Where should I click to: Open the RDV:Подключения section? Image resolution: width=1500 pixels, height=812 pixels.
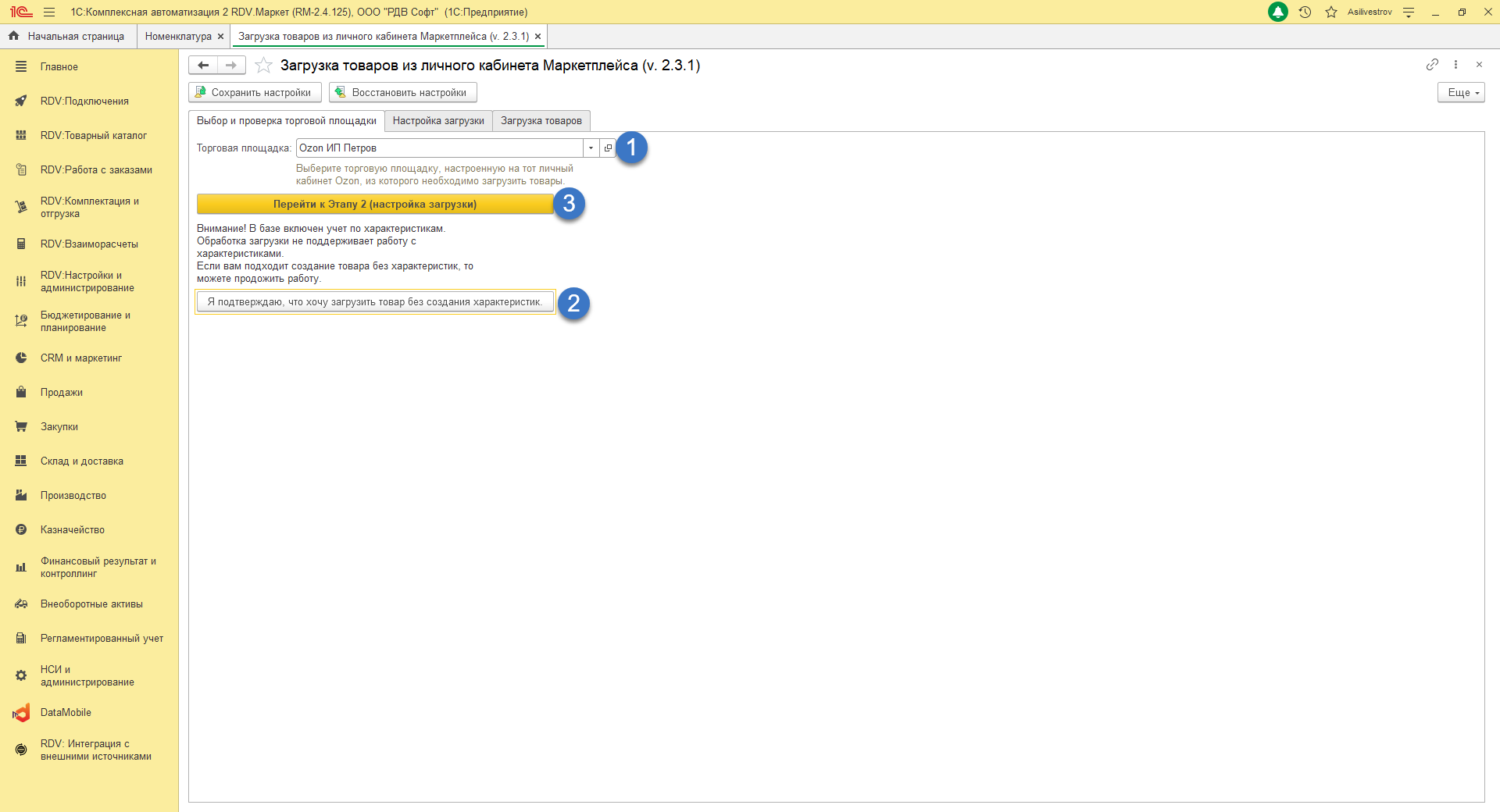pyautogui.click(x=89, y=101)
